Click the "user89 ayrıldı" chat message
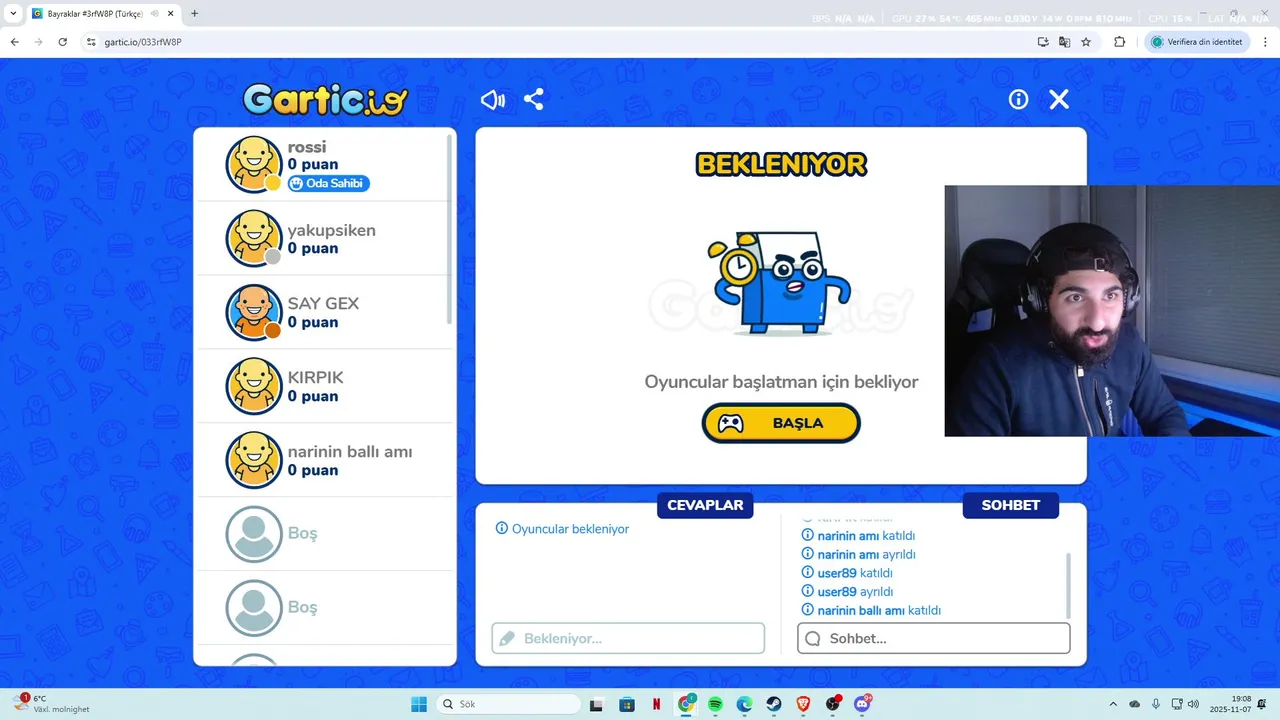 pos(847,592)
